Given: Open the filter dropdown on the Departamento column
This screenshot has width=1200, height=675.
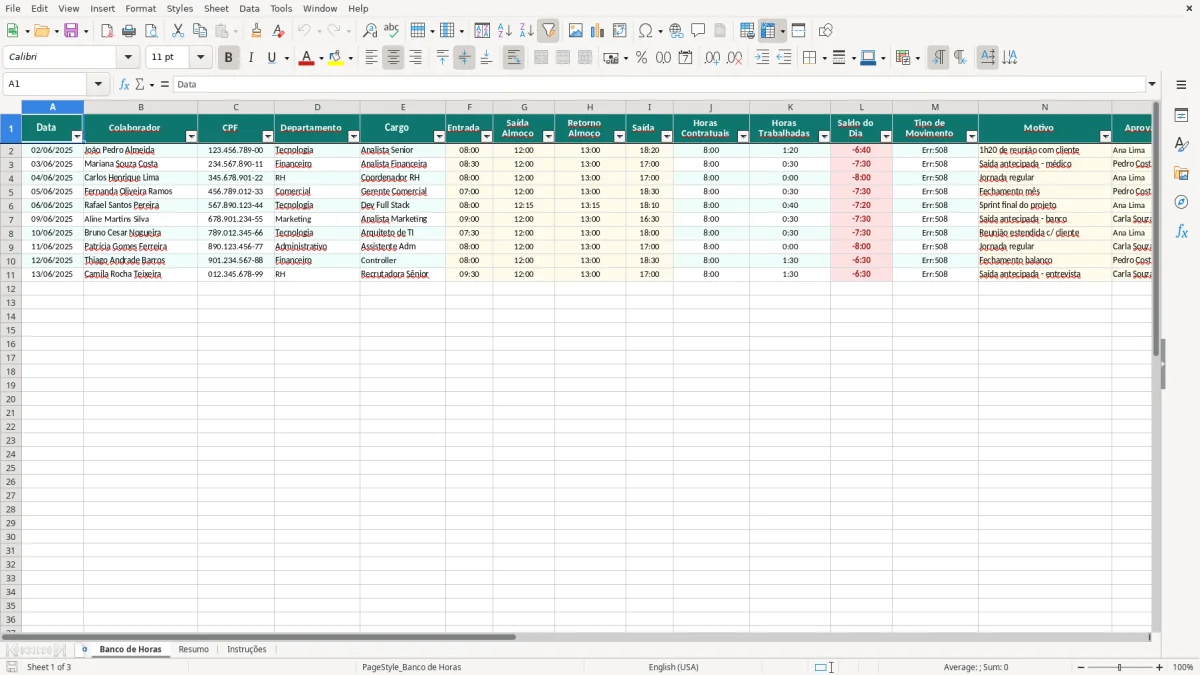Looking at the screenshot, I should coord(353,136).
